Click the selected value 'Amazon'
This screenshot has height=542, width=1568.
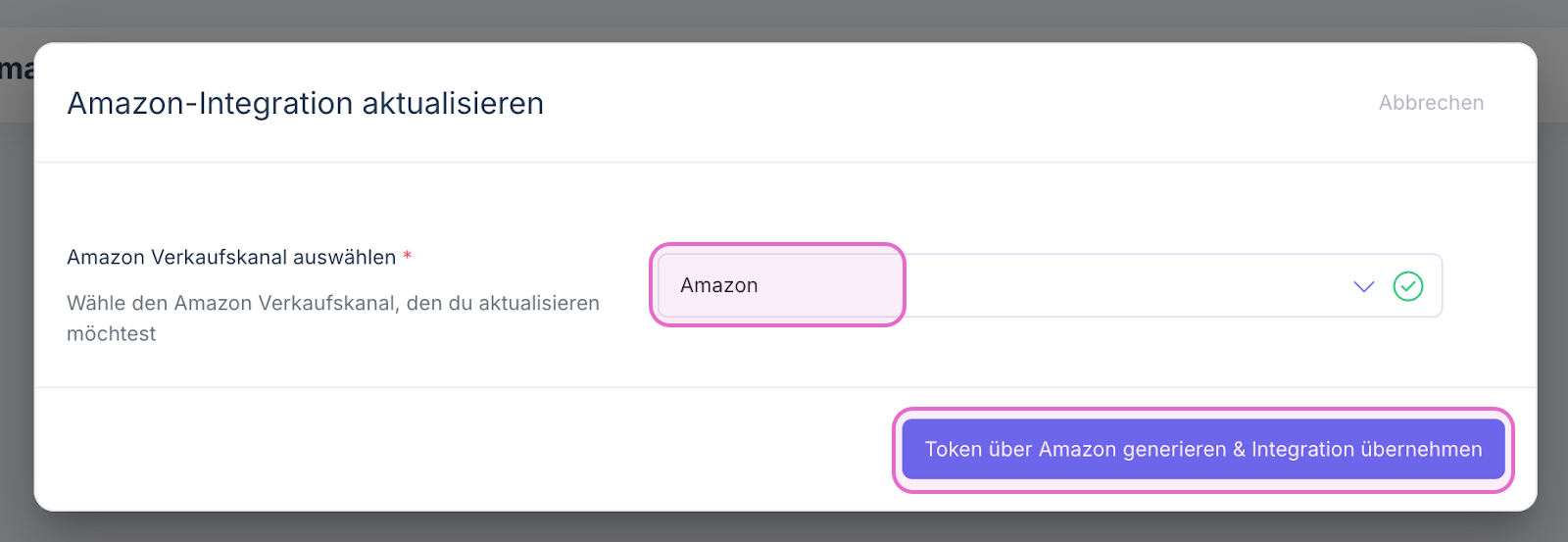719,285
